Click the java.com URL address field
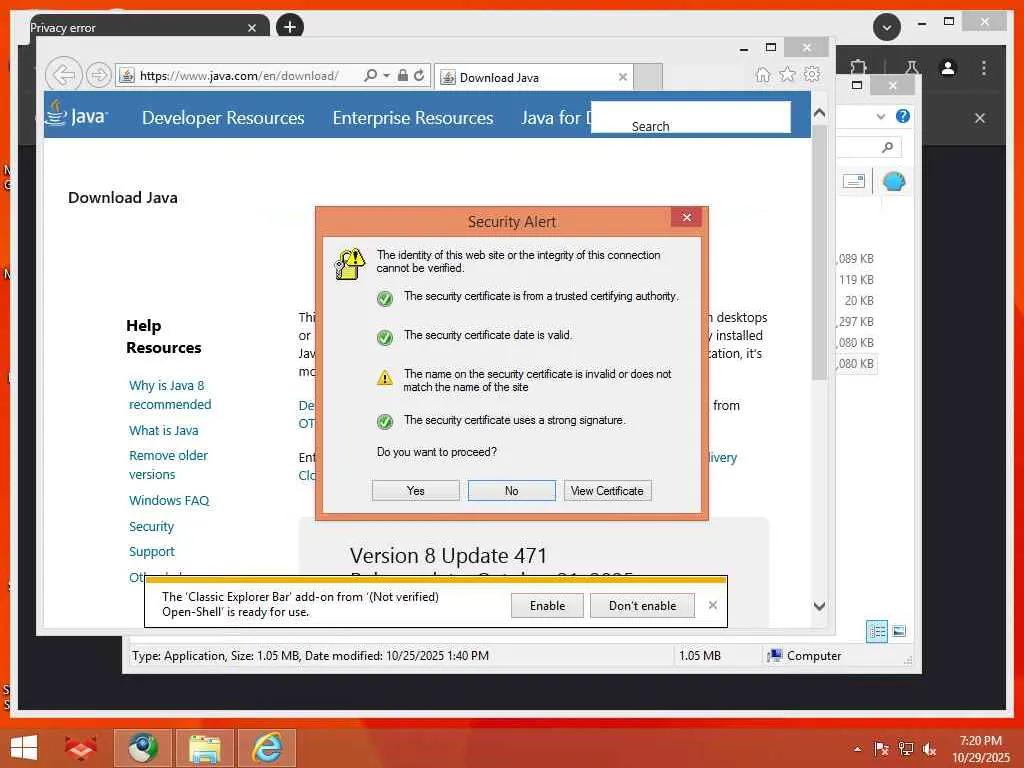 (239, 76)
